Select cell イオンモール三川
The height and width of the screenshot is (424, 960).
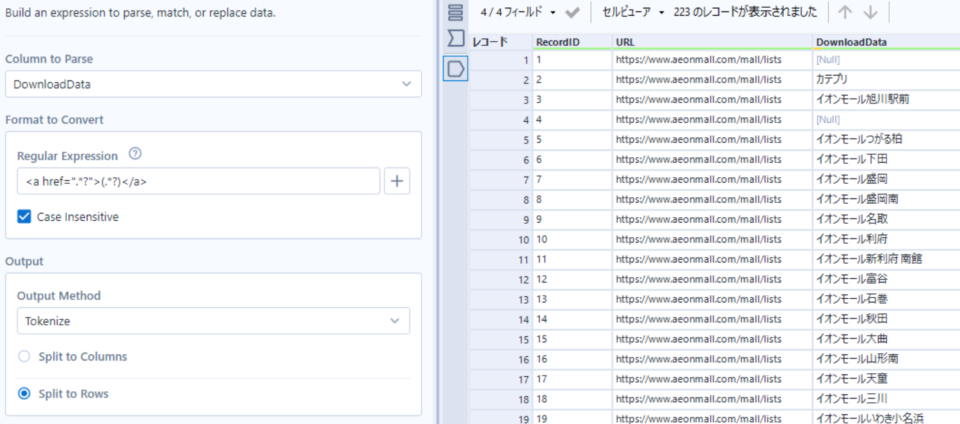[886, 398]
